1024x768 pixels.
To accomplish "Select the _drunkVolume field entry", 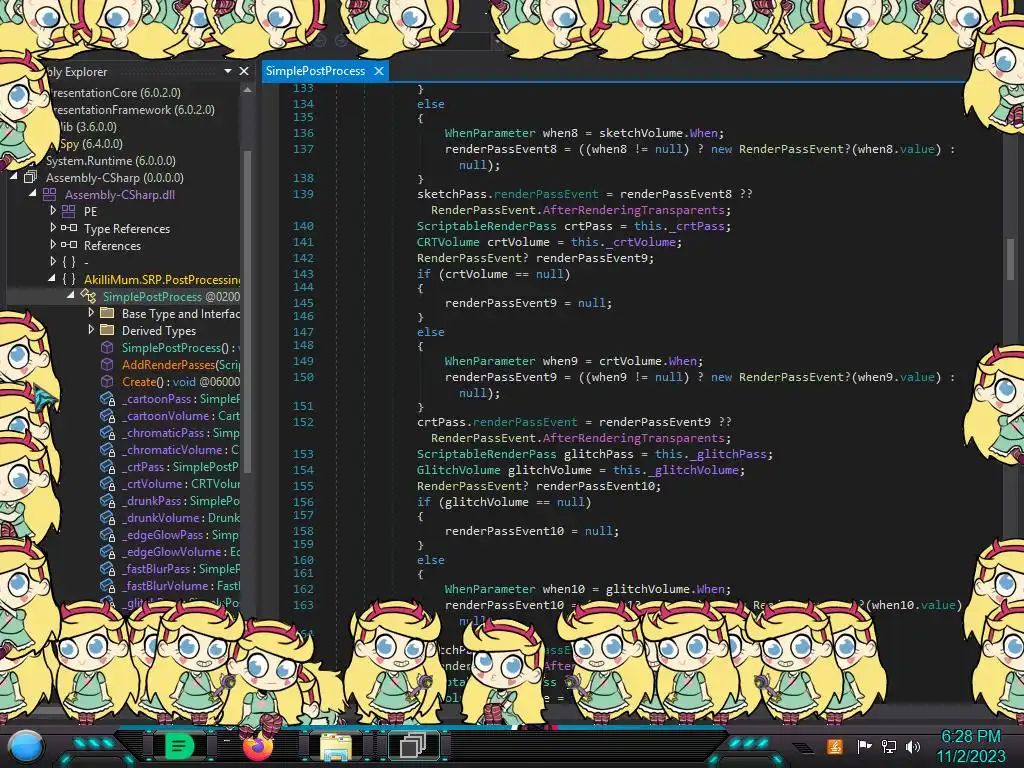I will tap(181, 517).
